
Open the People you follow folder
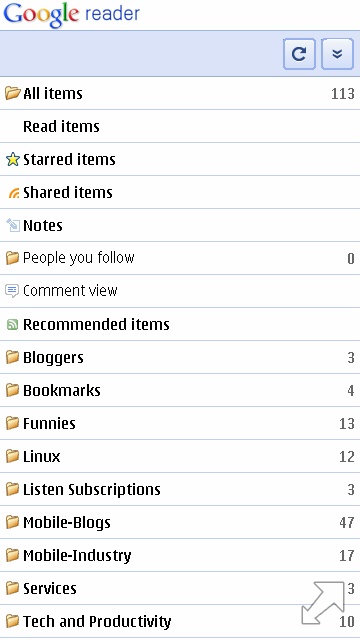(180, 258)
